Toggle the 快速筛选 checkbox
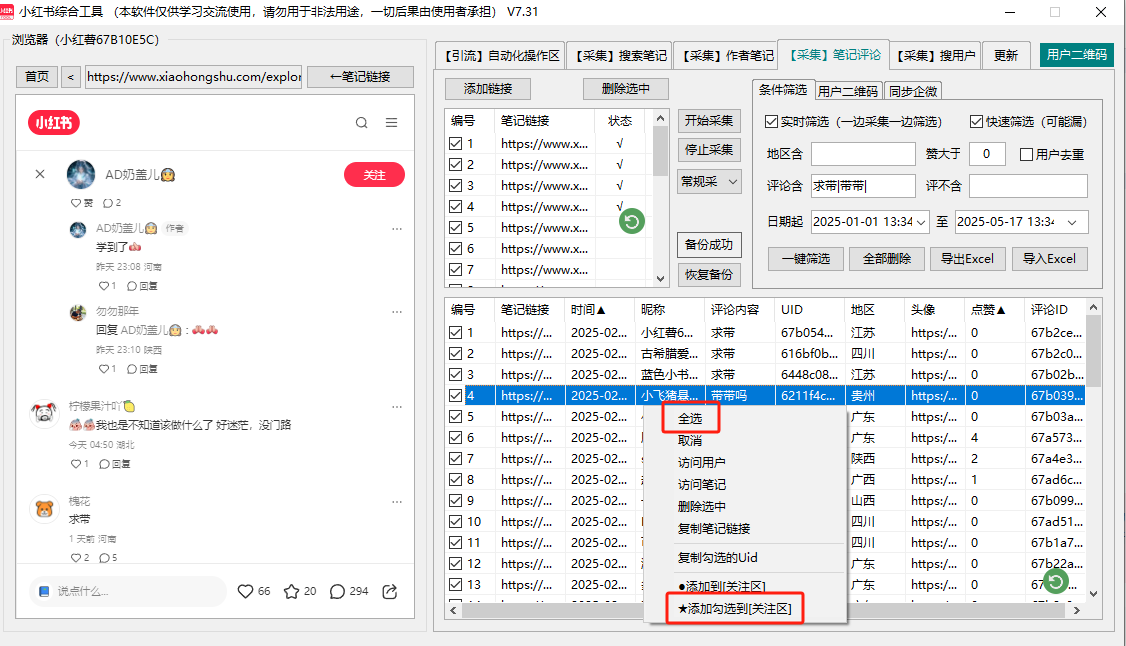The height and width of the screenshot is (646, 1126). coord(976,122)
